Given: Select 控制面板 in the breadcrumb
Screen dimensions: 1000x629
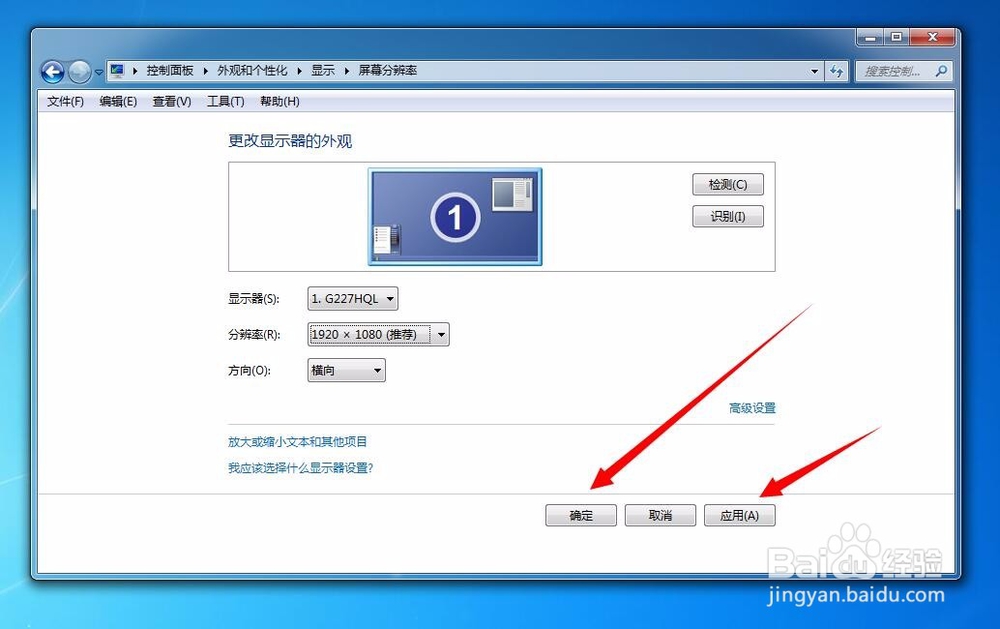Looking at the screenshot, I should tap(170, 70).
